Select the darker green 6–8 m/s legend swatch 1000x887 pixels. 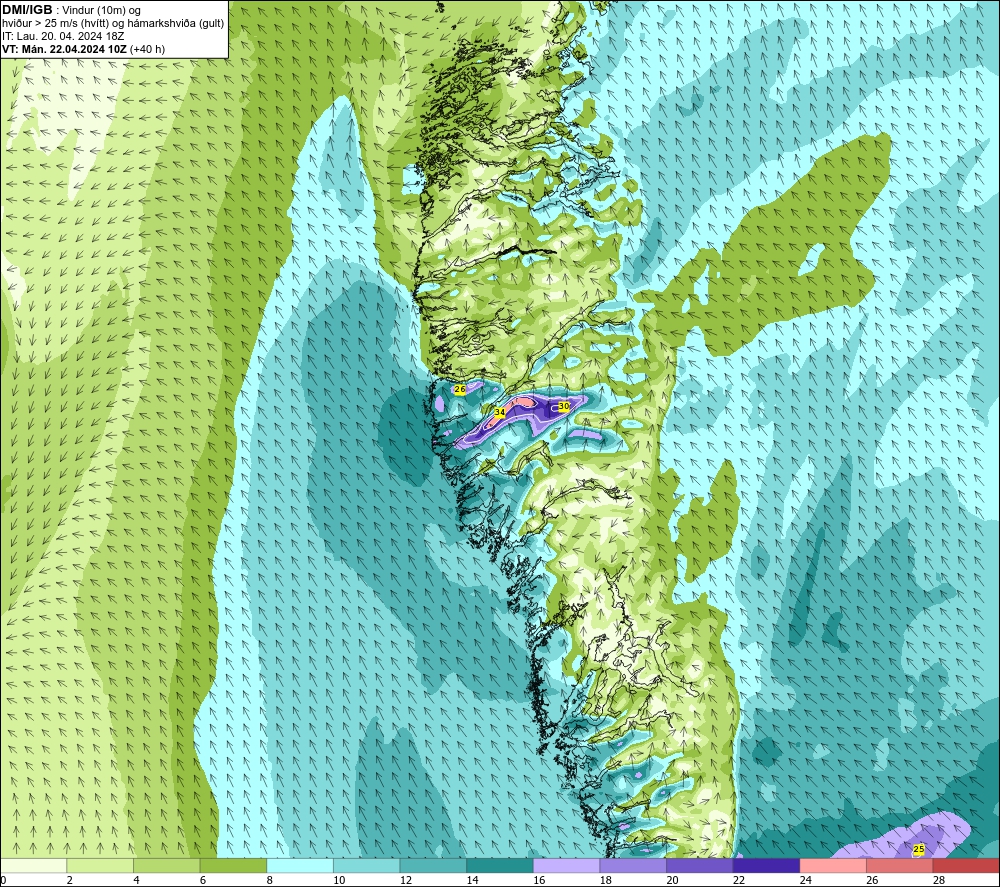click(x=233, y=865)
